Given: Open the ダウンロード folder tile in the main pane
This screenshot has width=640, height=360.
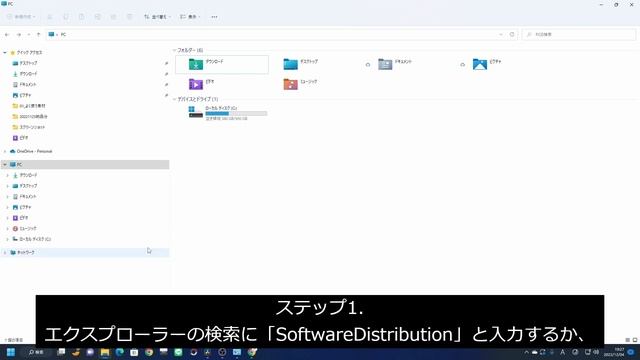Looking at the screenshot, I should pos(222,64).
